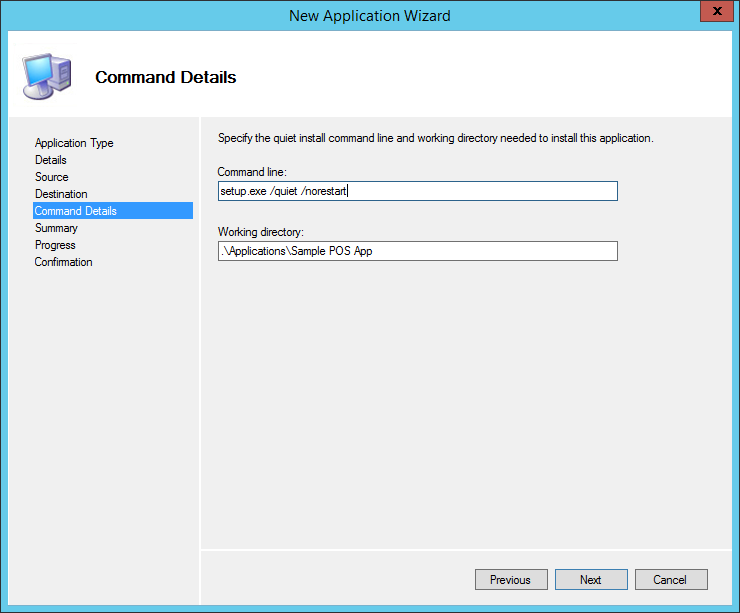Image resolution: width=740 pixels, height=613 pixels.
Task: Click the Summary step in sidebar
Action: click(x=56, y=228)
